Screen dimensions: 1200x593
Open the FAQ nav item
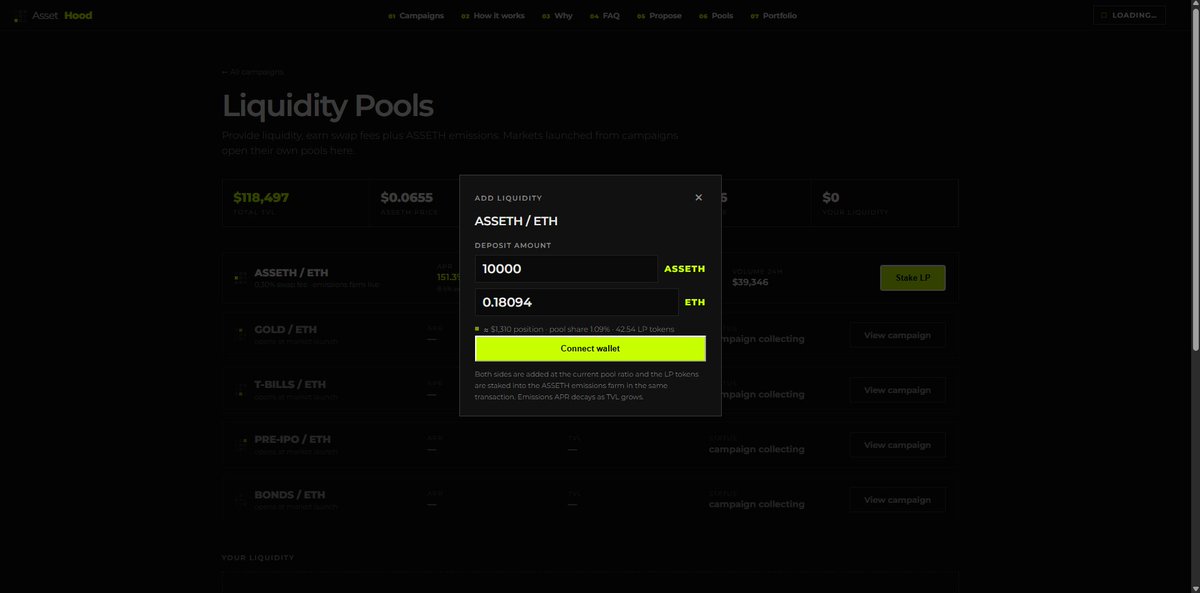click(x=605, y=16)
